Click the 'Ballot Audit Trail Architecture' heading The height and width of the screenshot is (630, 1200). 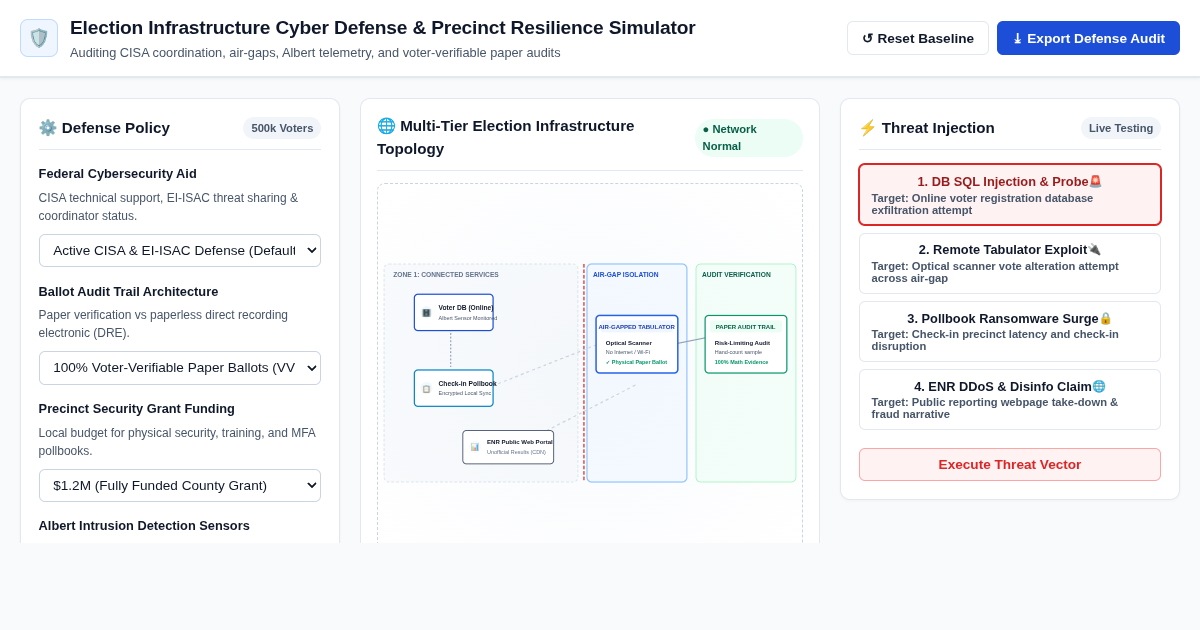click(128, 291)
